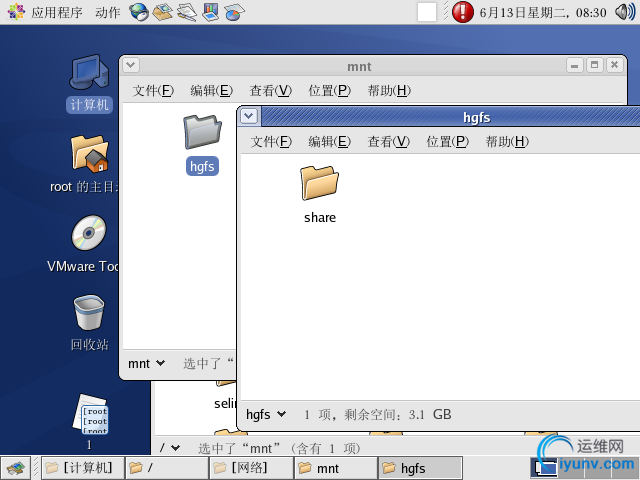Open 查看(V) menu in mnt window
The height and width of the screenshot is (480, 640).
[x=271, y=91]
